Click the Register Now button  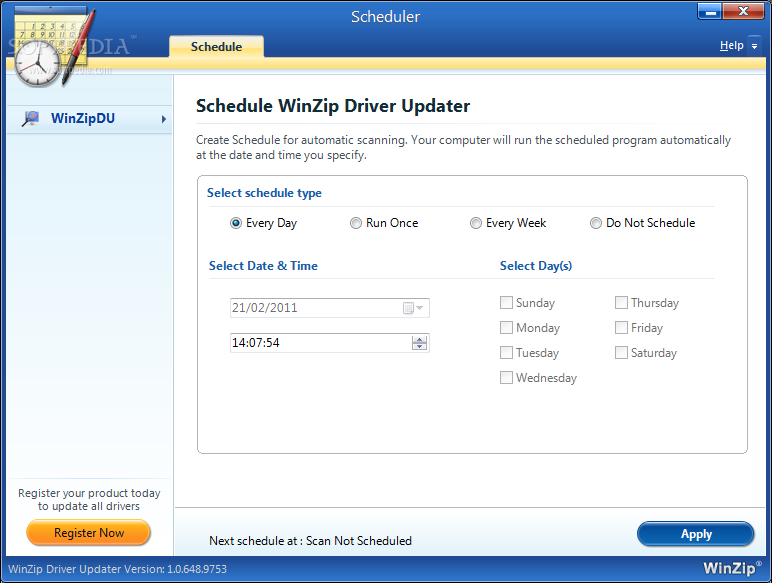(89, 533)
